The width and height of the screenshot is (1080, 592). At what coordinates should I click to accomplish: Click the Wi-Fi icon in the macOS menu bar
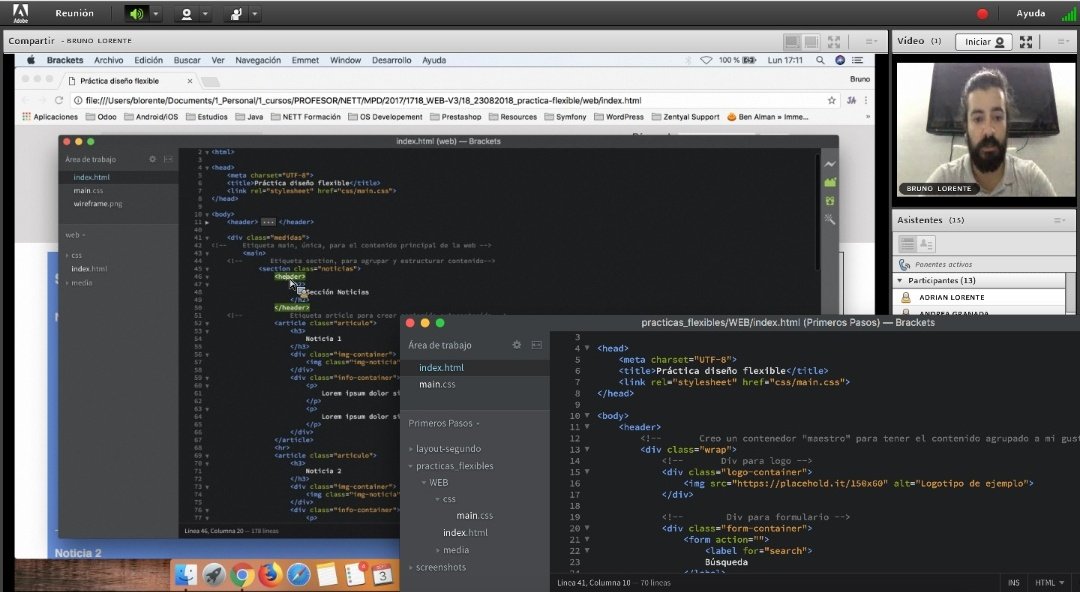tap(706, 60)
